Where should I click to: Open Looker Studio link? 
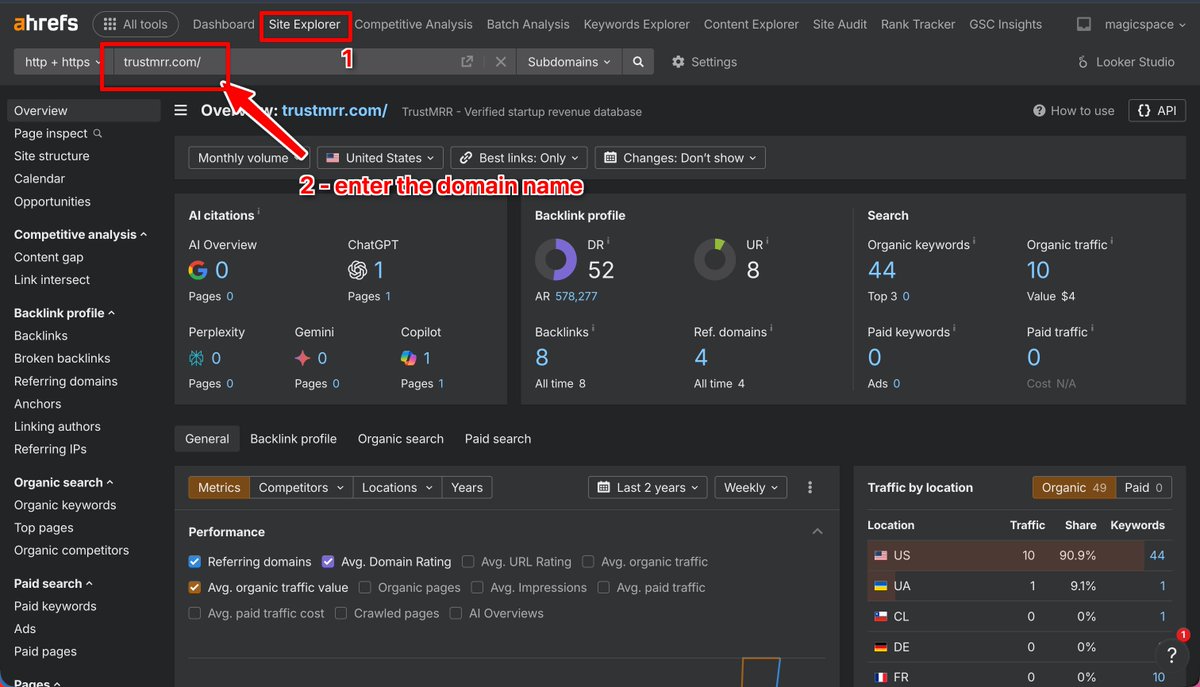(x=1125, y=62)
